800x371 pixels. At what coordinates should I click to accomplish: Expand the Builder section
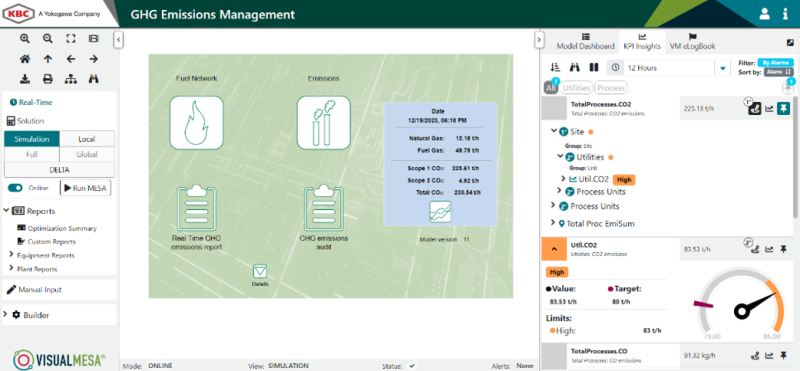6,315
